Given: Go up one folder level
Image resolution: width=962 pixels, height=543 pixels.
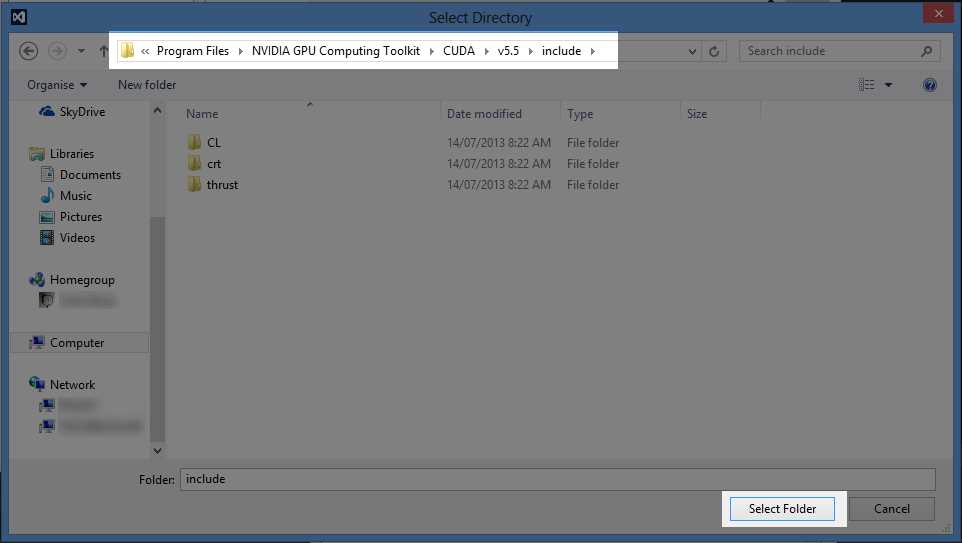Looking at the screenshot, I should pos(103,51).
